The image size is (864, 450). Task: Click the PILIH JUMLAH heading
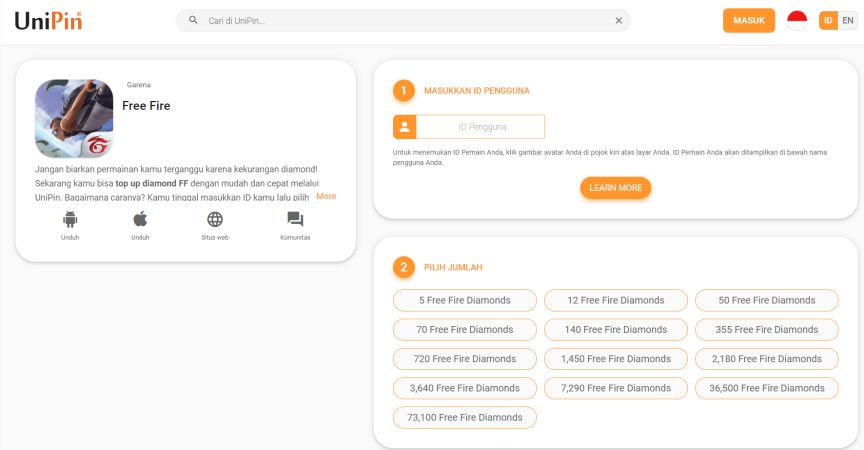point(453,267)
